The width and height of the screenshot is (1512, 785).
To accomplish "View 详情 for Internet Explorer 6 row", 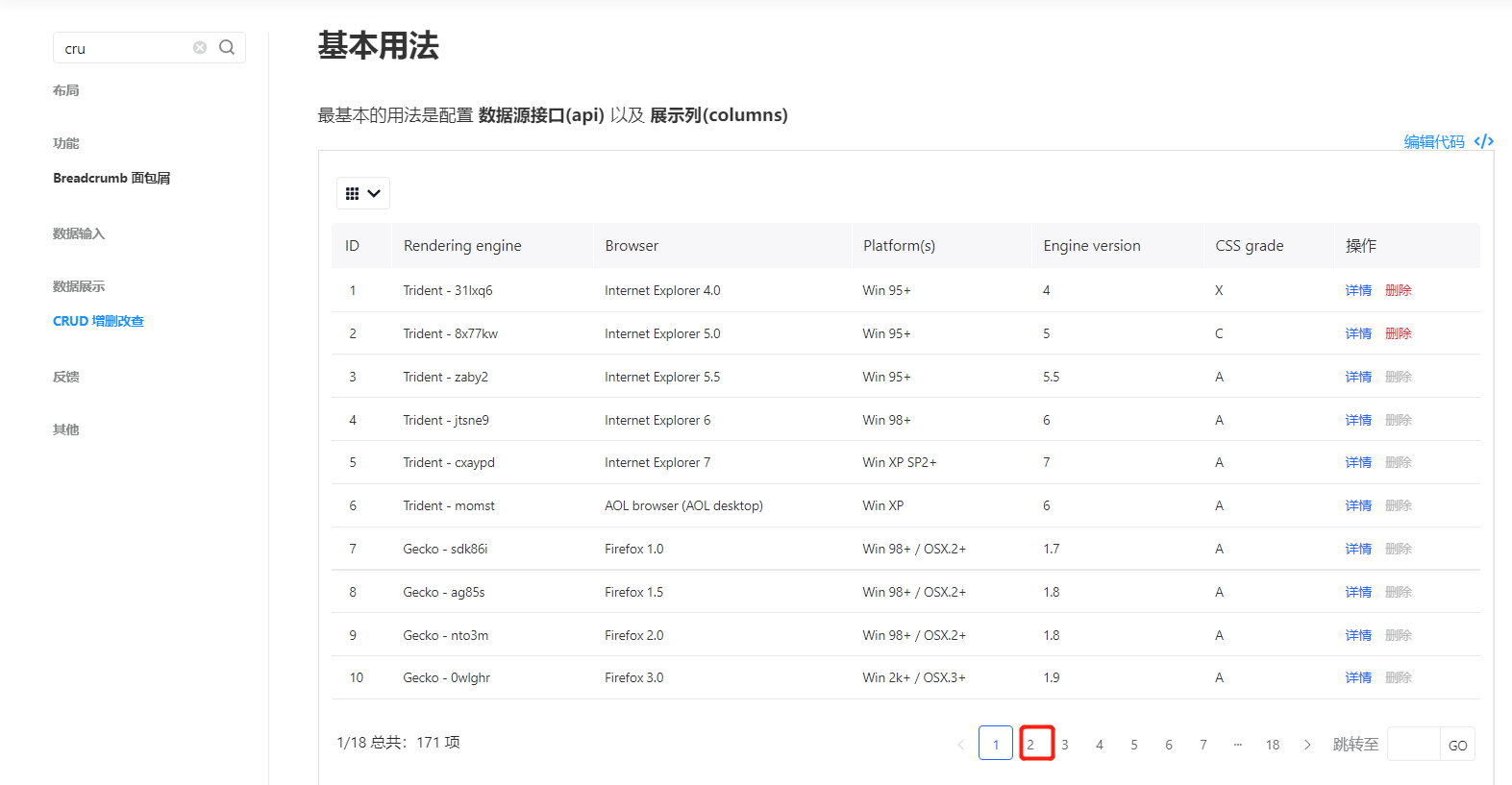I will [x=1358, y=420].
